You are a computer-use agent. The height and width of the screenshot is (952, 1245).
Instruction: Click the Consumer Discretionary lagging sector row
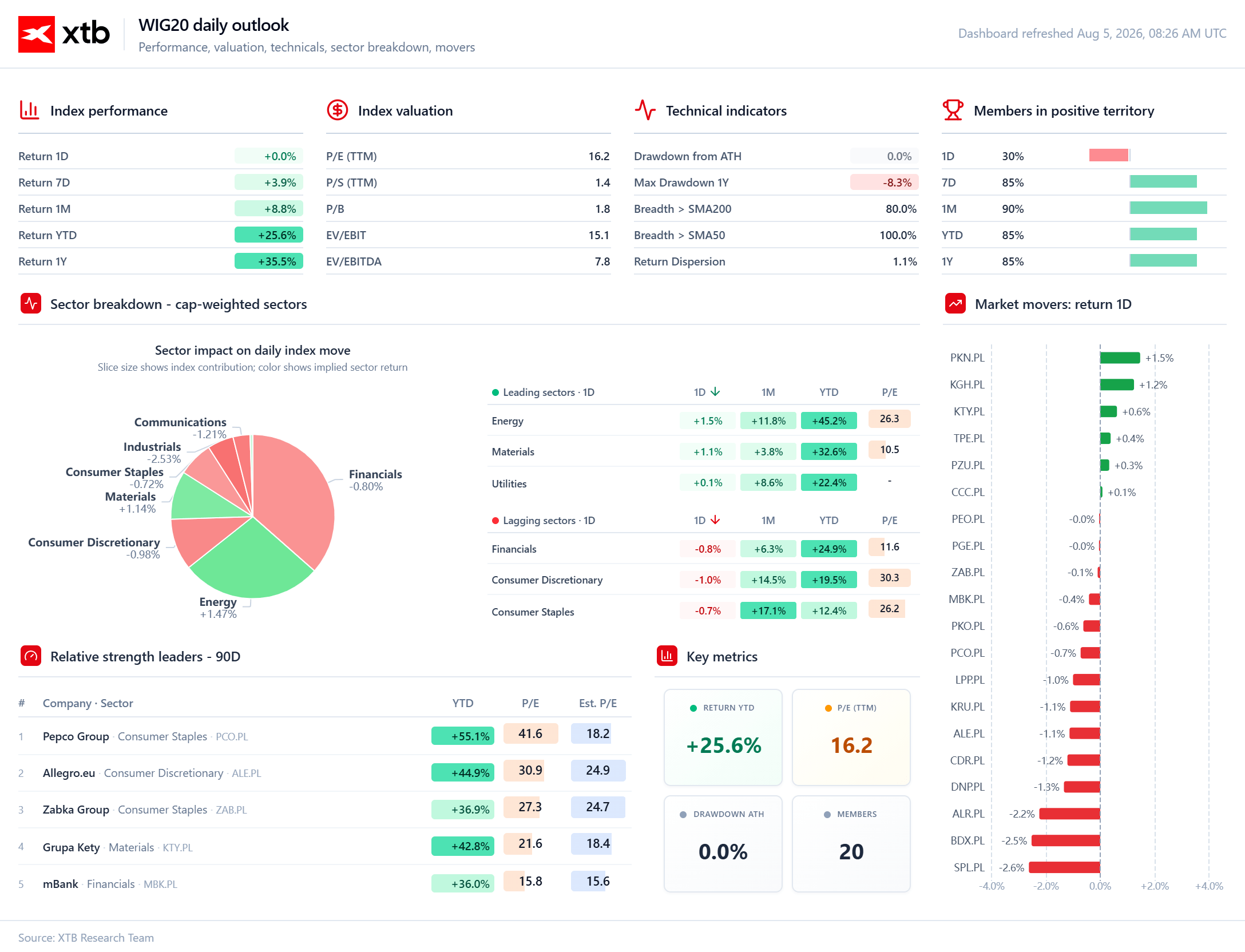click(x=703, y=579)
